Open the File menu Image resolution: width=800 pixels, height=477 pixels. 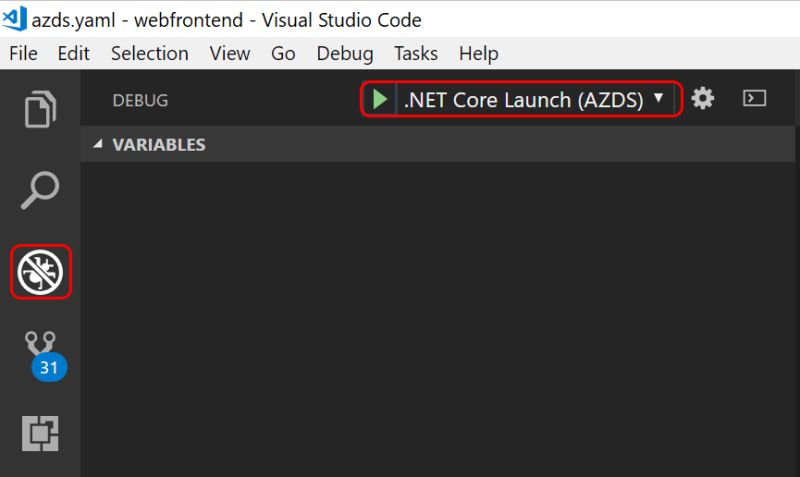pos(23,53)
